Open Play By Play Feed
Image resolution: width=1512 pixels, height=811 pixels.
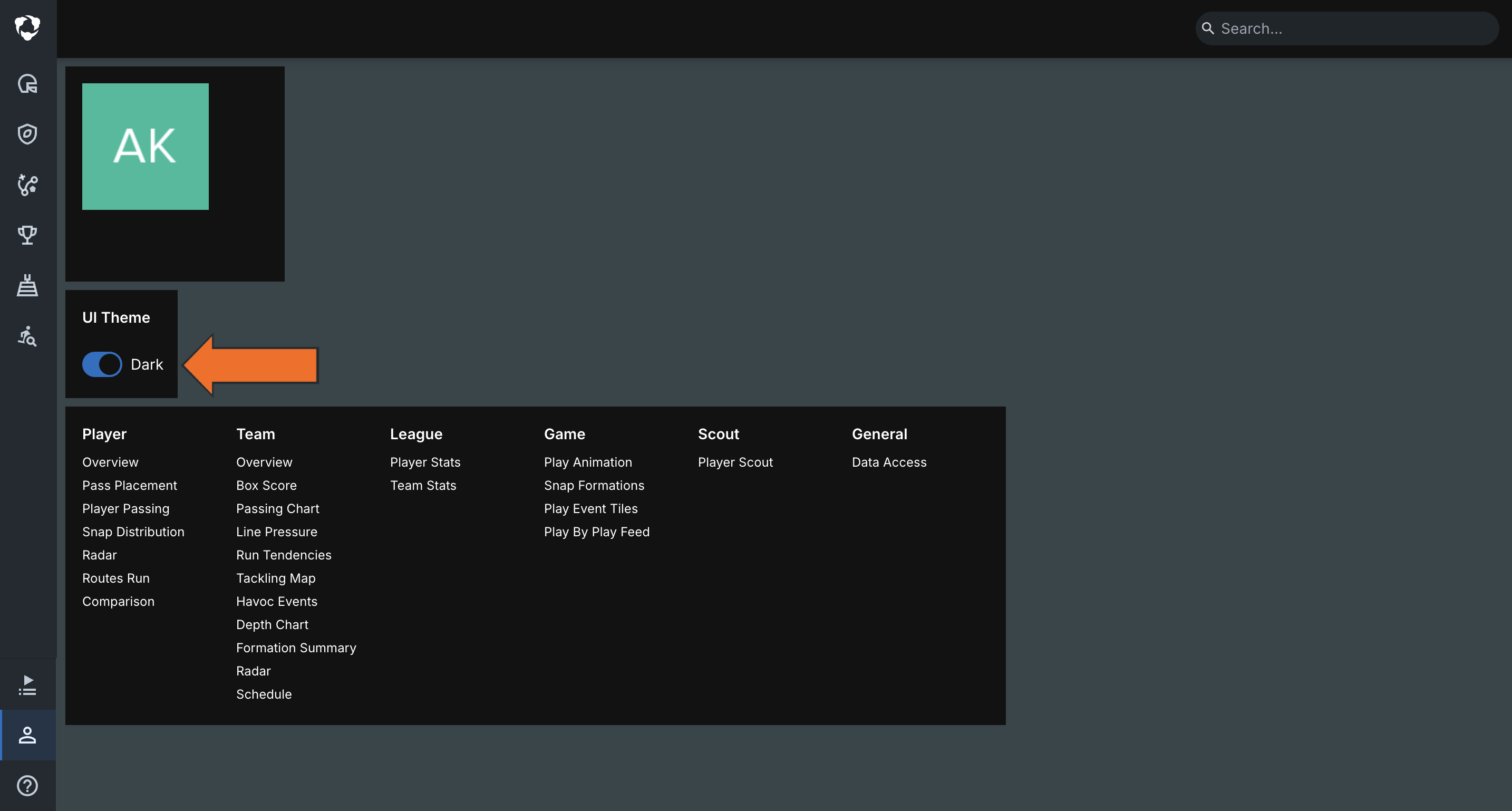[596, 532]
